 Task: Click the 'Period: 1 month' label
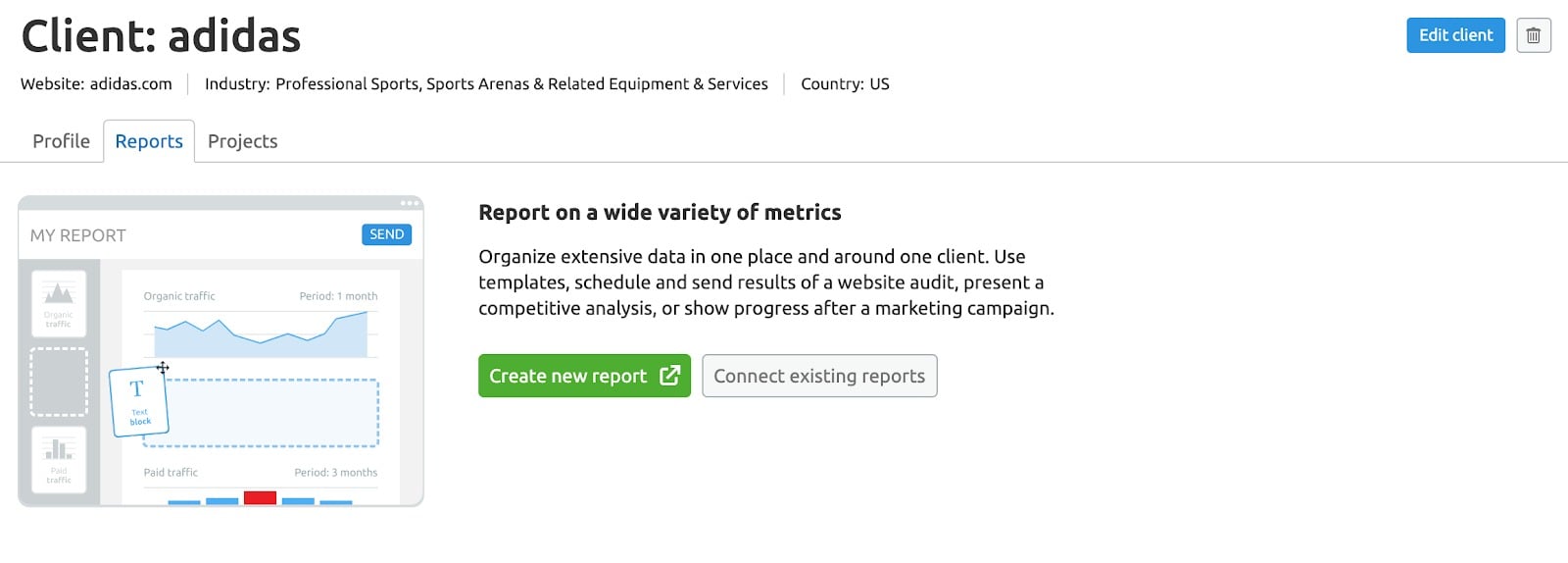(x=338, y=296)
